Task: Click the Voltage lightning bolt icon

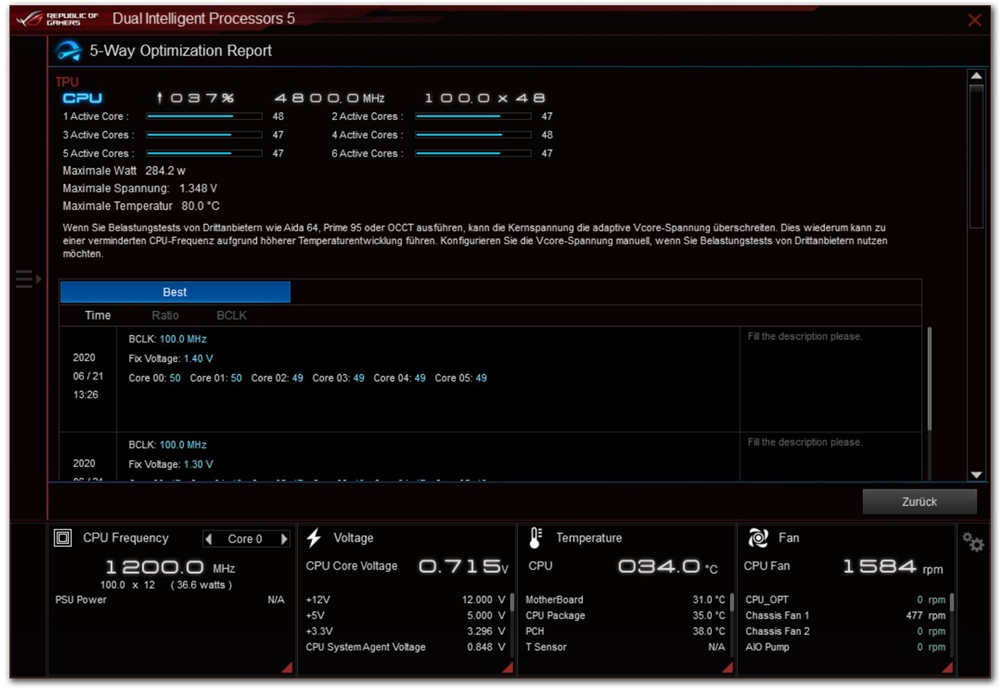Action: (x=313, y=538)
